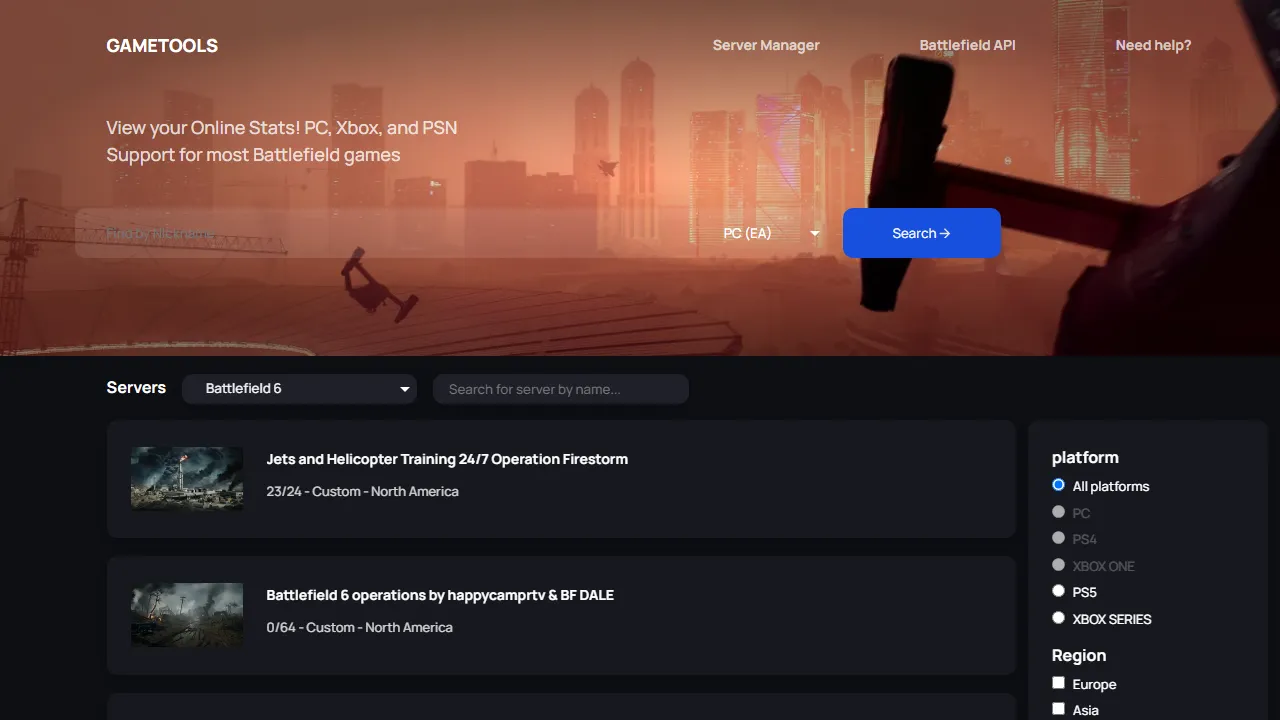Click the Jets and Helicopter Training server thumbnail
1280x720 pixels.
pos(186,479)
